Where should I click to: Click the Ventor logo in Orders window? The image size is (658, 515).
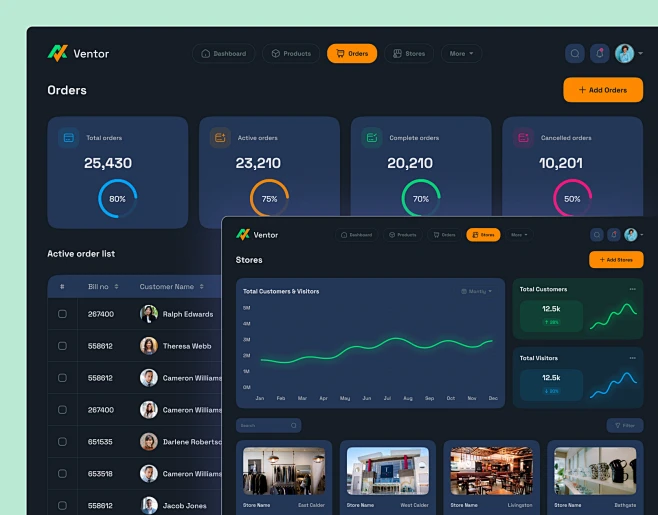tap(78, 53)
